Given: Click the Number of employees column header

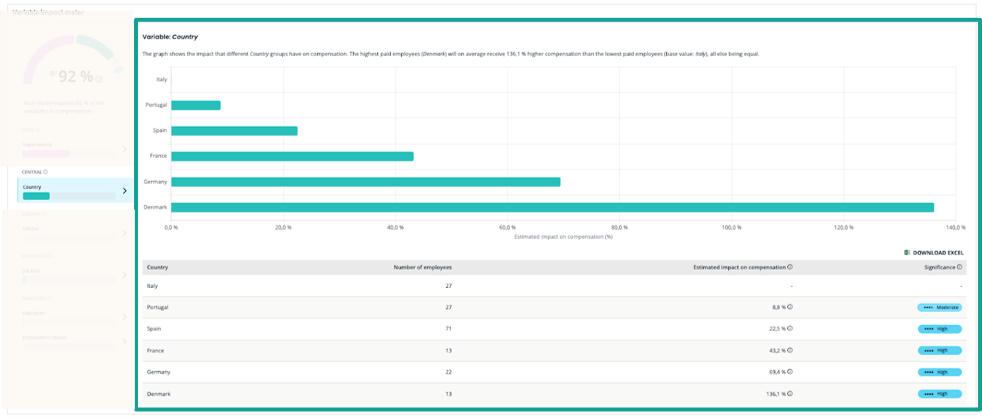Looking at the screenshot, I should coord(422,267).
